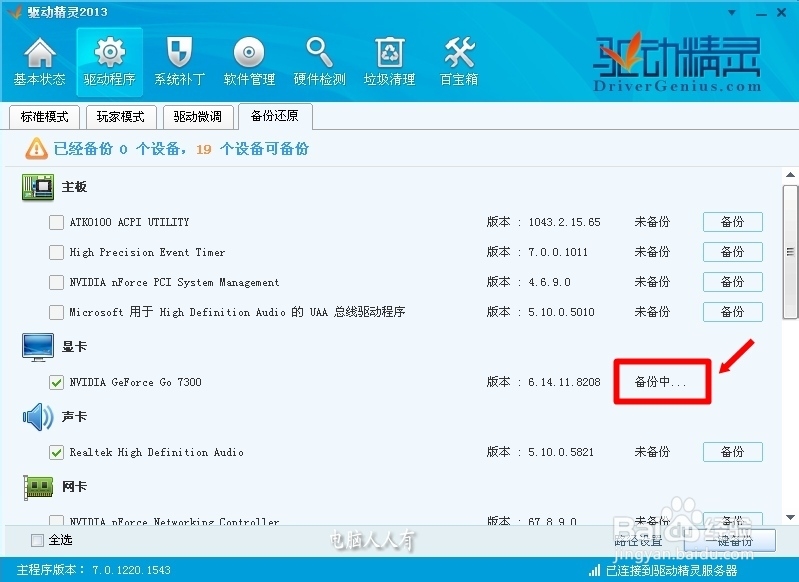Click the High Precision Event Timer name
This screenshot has width=799, height=582.
[x=147, y=252]
